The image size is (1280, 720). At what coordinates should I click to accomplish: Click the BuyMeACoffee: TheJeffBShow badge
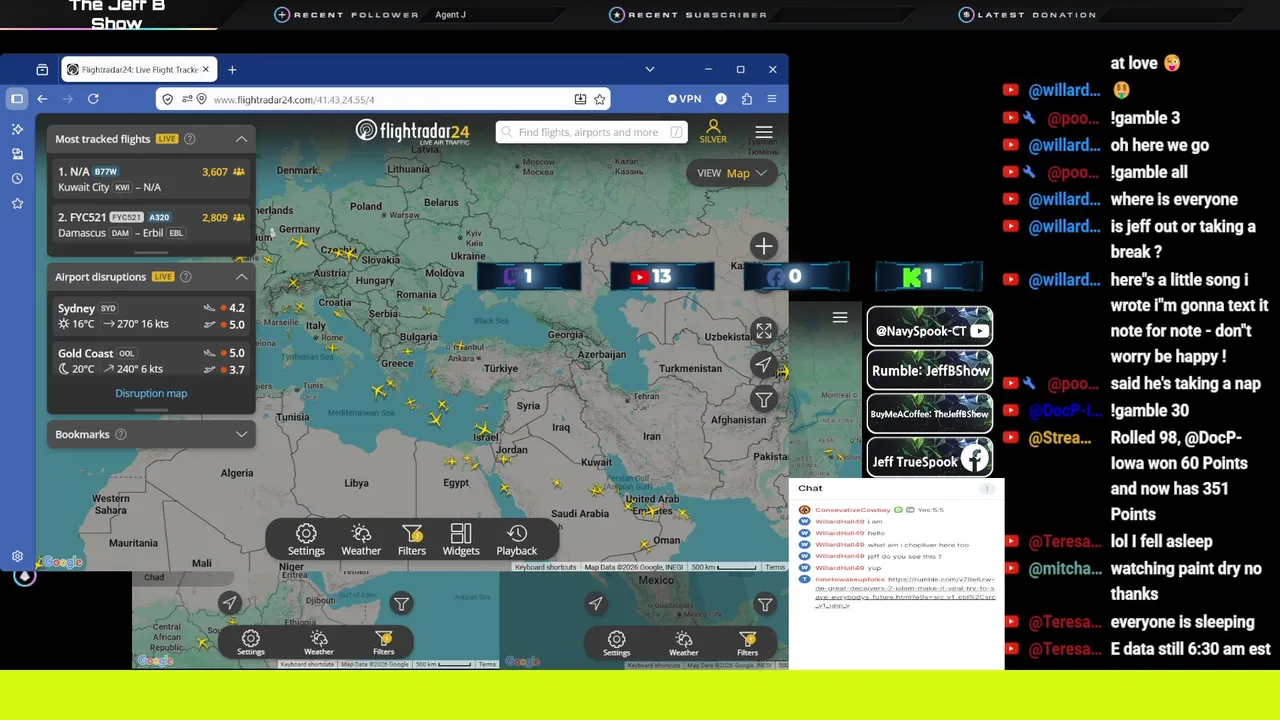point(930,414)
